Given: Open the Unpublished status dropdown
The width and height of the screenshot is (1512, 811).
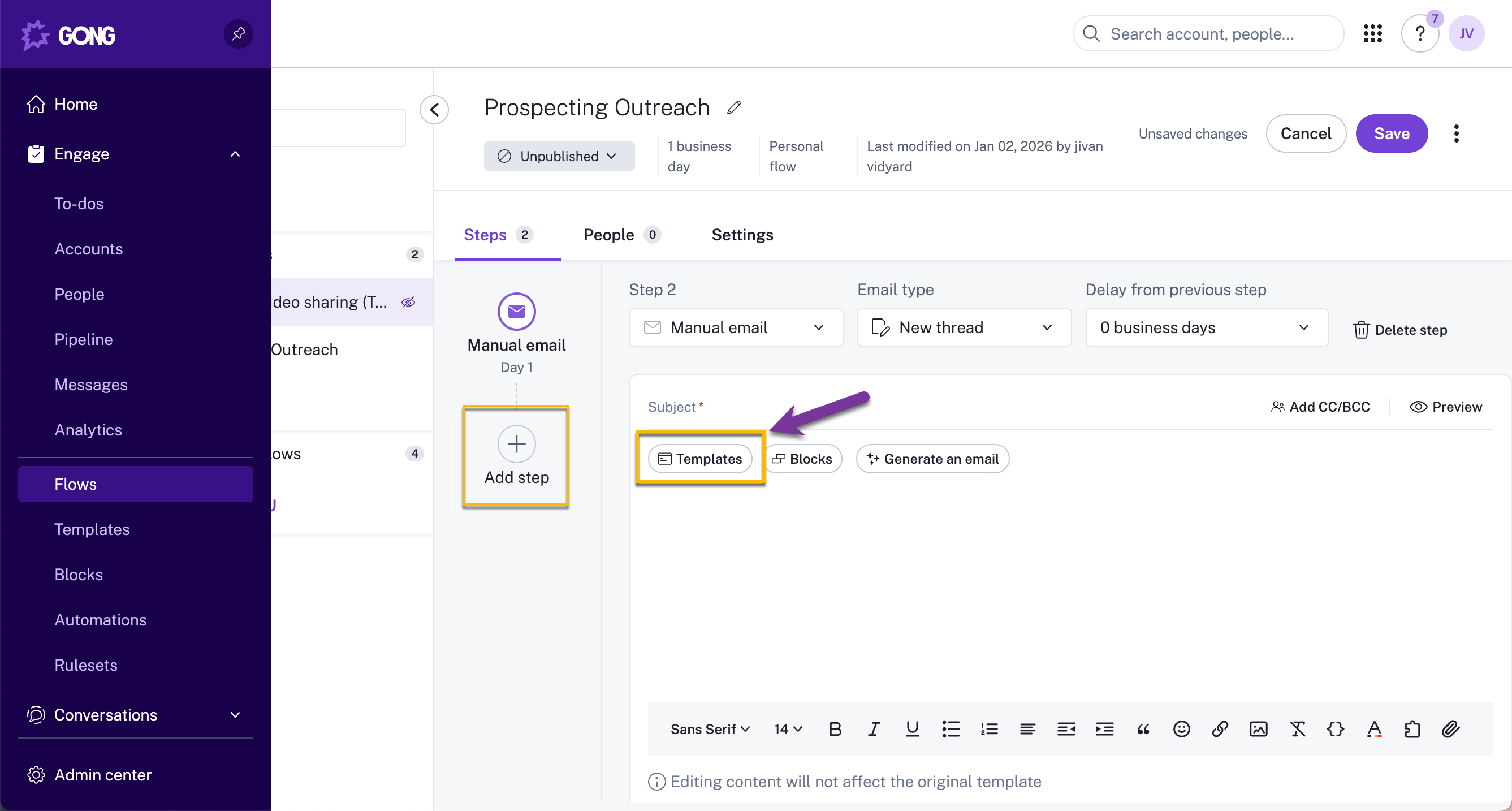Looking at the screenshot, I should click(559, 156).
